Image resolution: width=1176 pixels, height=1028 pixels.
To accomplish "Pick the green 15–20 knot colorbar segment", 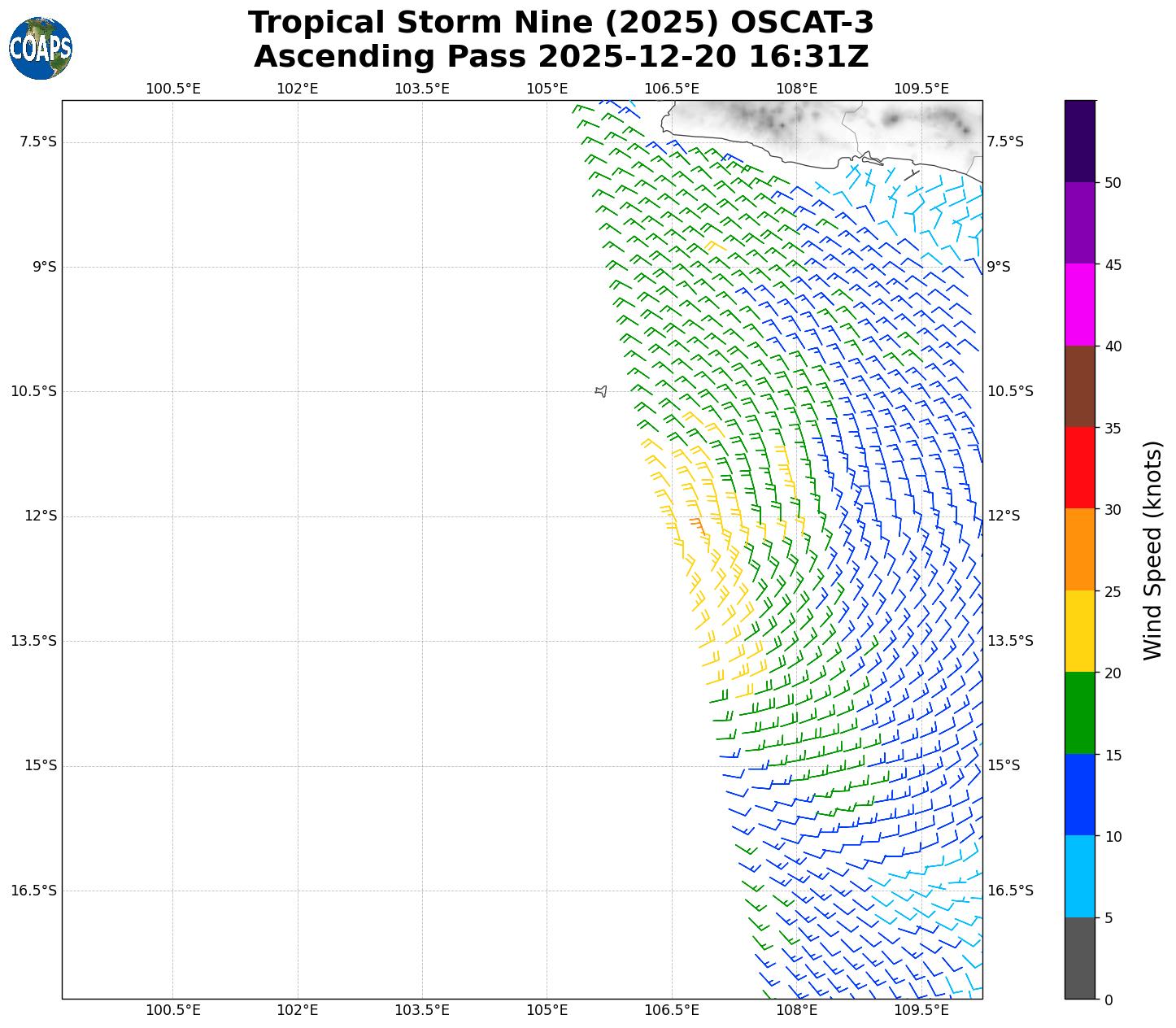I will pyautogui.click(x=1080, y=712).
